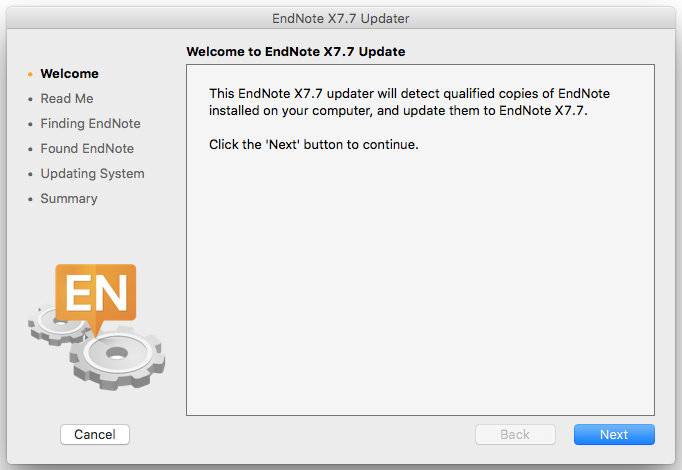Click the updater description paragraph in the pane
Viewport: 682px width, 470px height.
409,102
